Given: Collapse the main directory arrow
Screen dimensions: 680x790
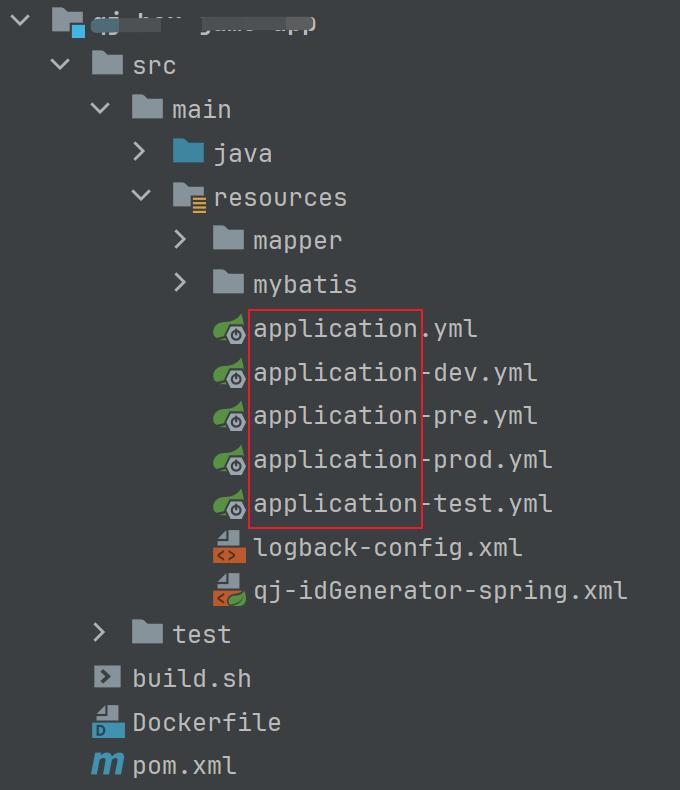Looking at the screenshot, I should tap(100, 109).
